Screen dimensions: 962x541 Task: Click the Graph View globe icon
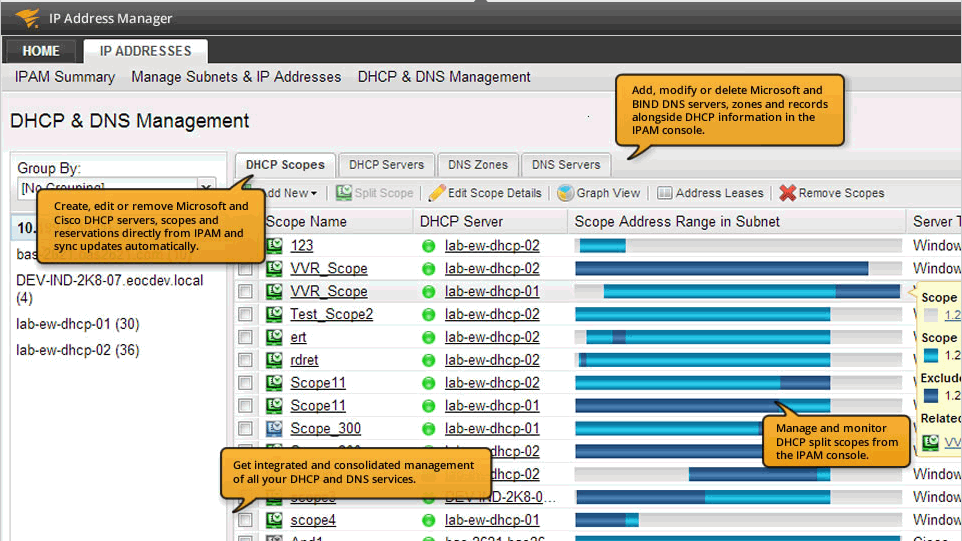point(565,193)
